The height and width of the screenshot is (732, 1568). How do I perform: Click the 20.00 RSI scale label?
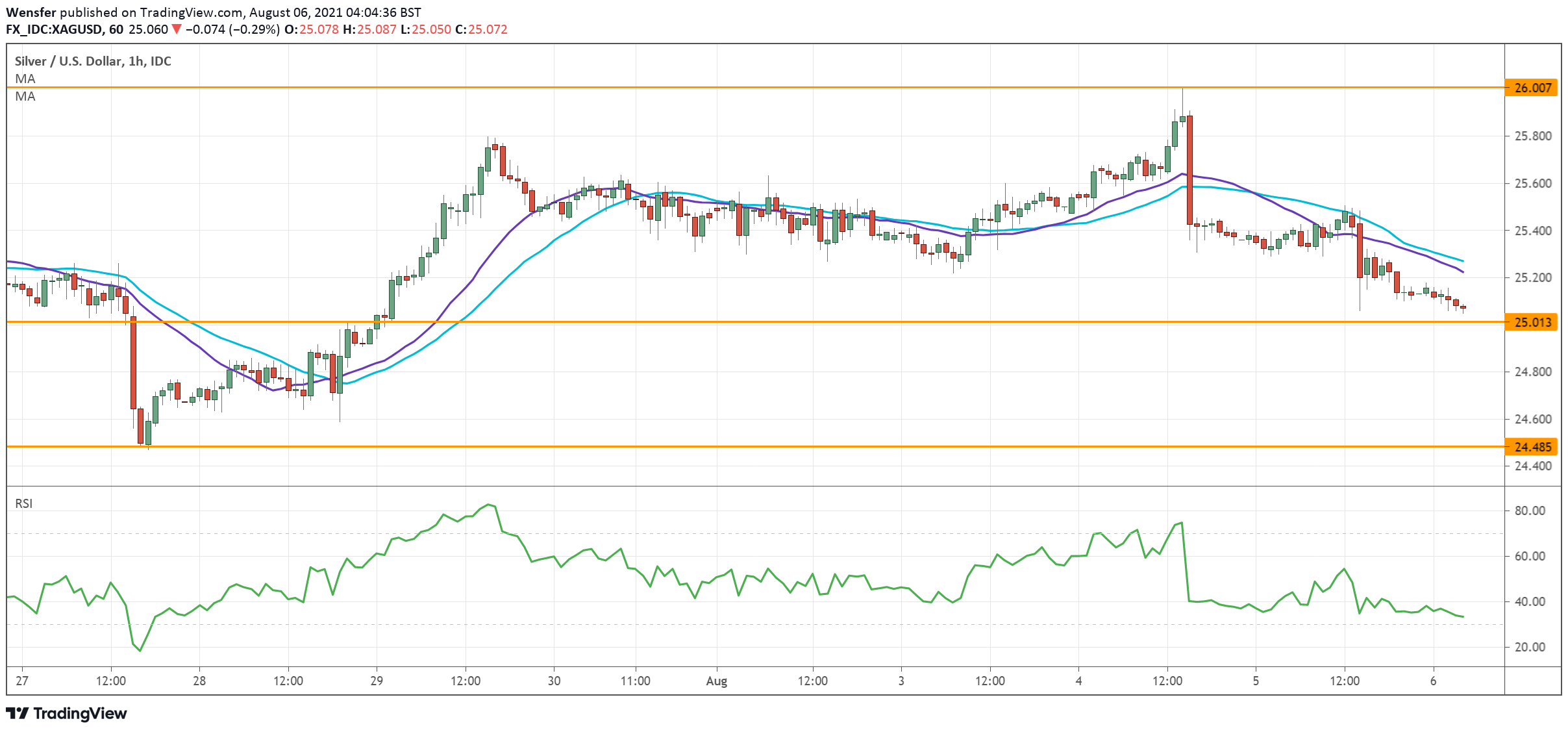[x=1530, y=647]
